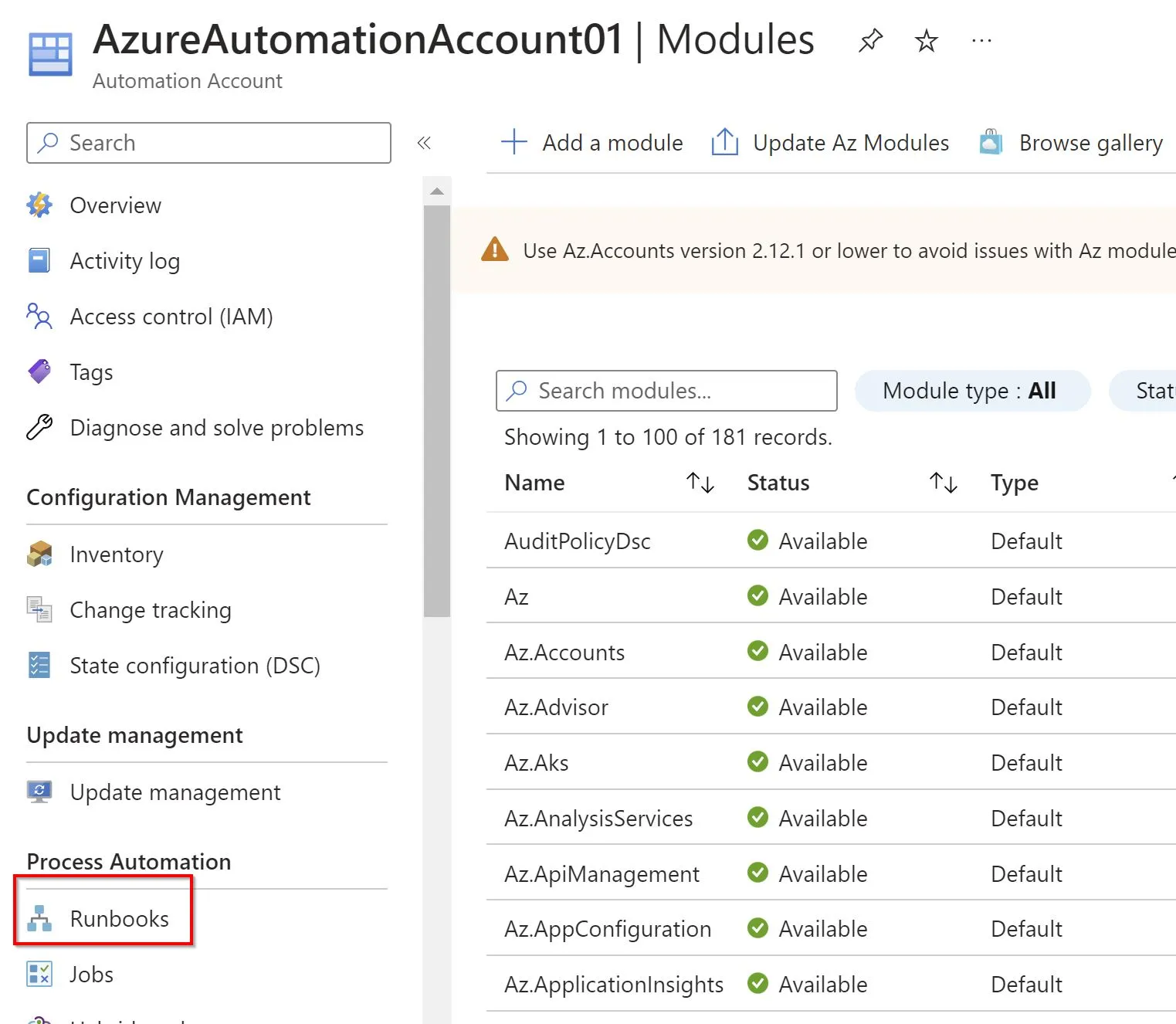Open Diagnose and solve problems
This screenshot has width=1176, height=1024.
pyautogui.click(x=217, y=428)
